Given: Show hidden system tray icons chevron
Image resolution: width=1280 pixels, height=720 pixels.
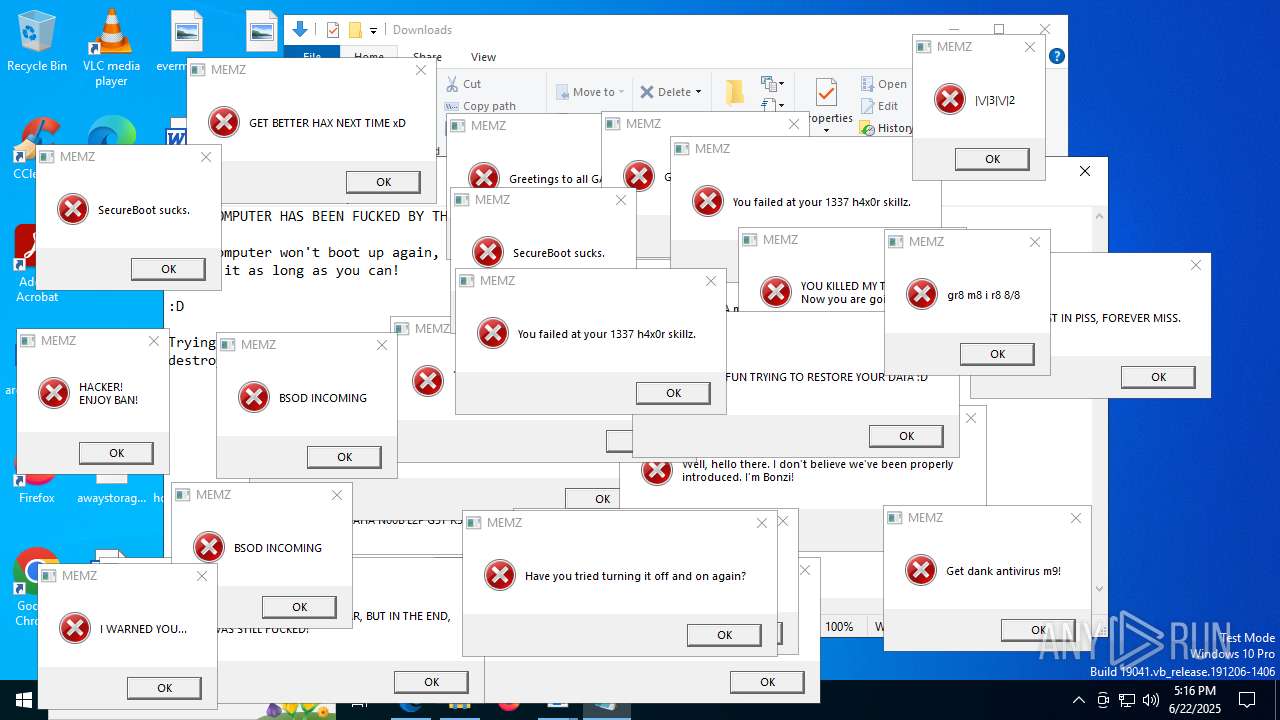Looking at the screenshot, I should point(1078,700).
